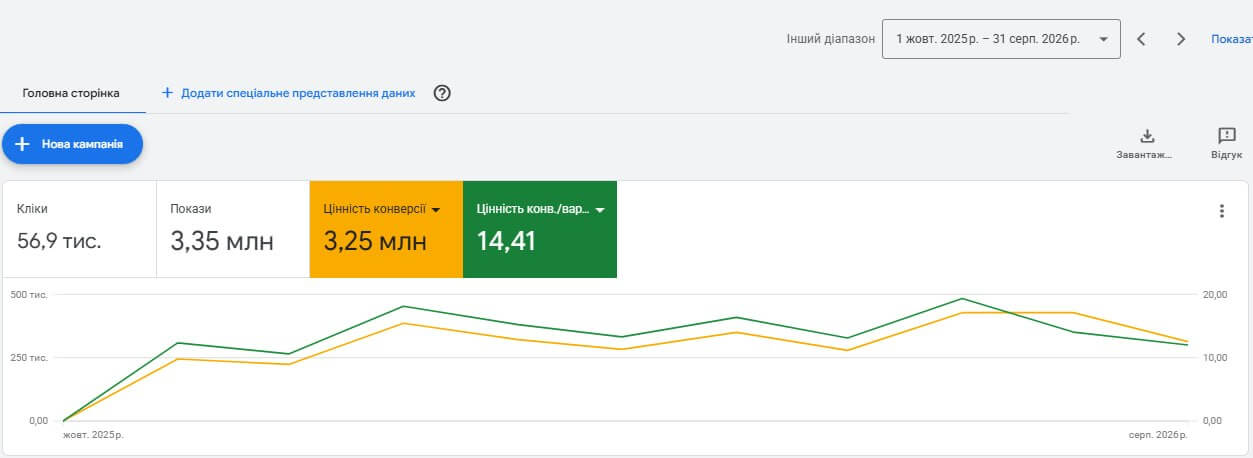Click Додати спеціальне представлення даних link
Viewport: 1253px width, 458px height.
pos(288,93)
